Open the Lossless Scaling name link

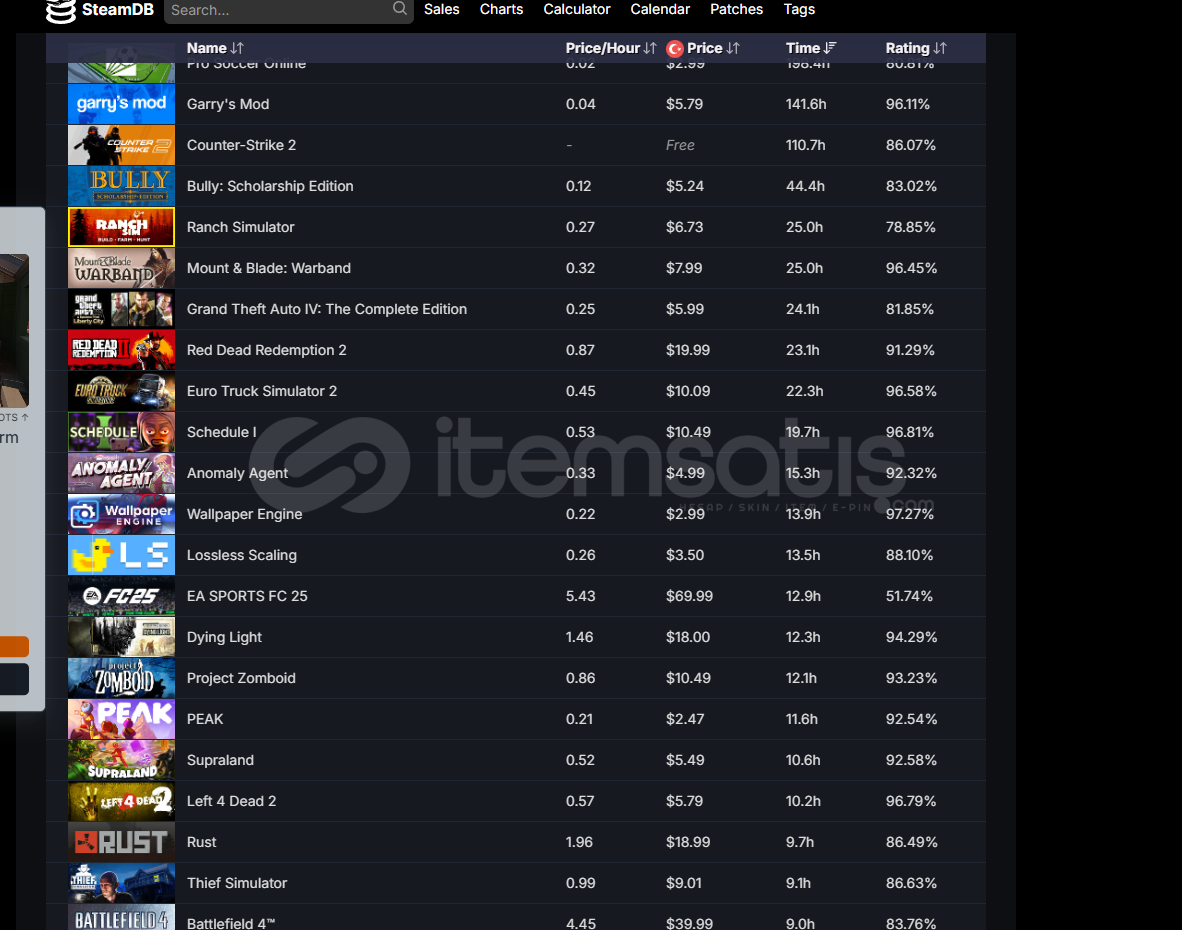click(241, 555)
